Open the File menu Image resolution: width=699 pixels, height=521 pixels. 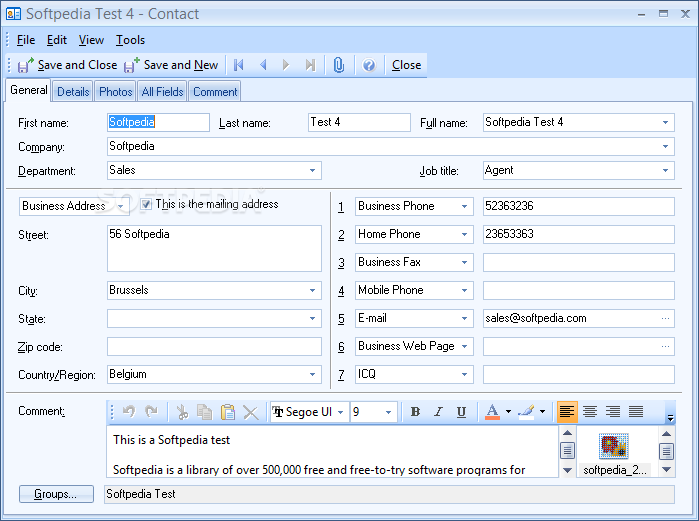[26, 40]
